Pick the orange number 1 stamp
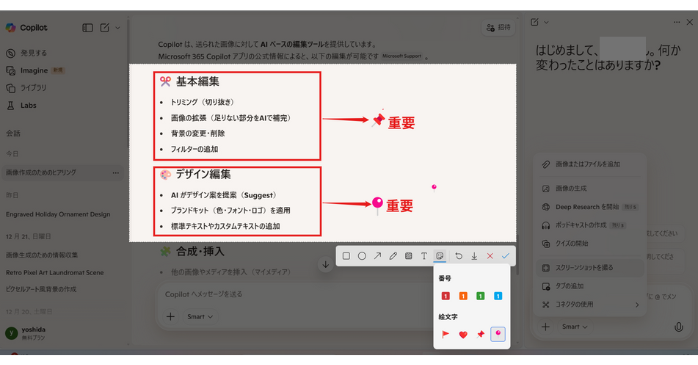The image size is (698, 365). tap(463, 296)
